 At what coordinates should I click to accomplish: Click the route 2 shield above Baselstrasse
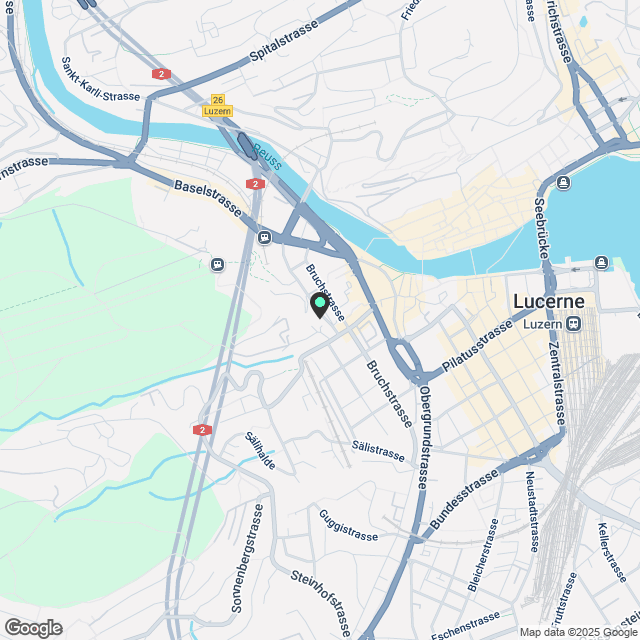point(256,184)
